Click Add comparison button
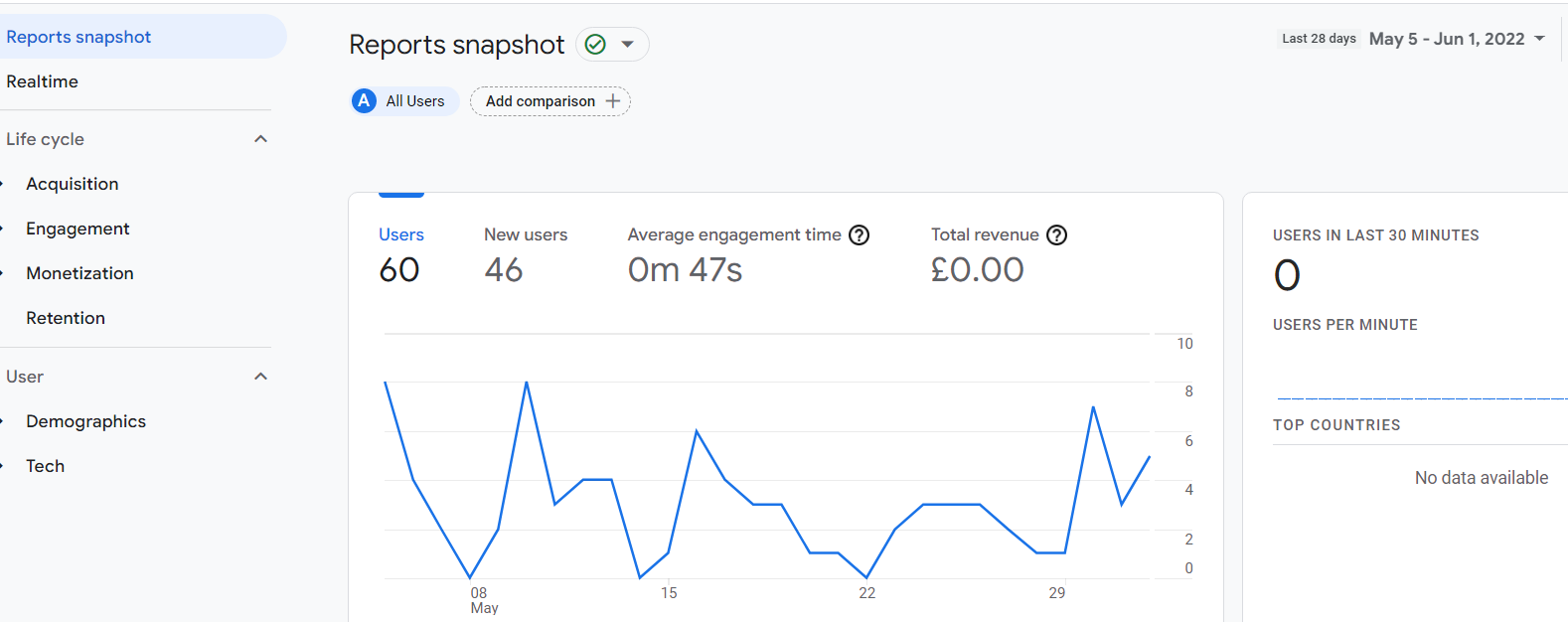The width and height of the screenshot is (1568, 622). click(x=550, y=101)
